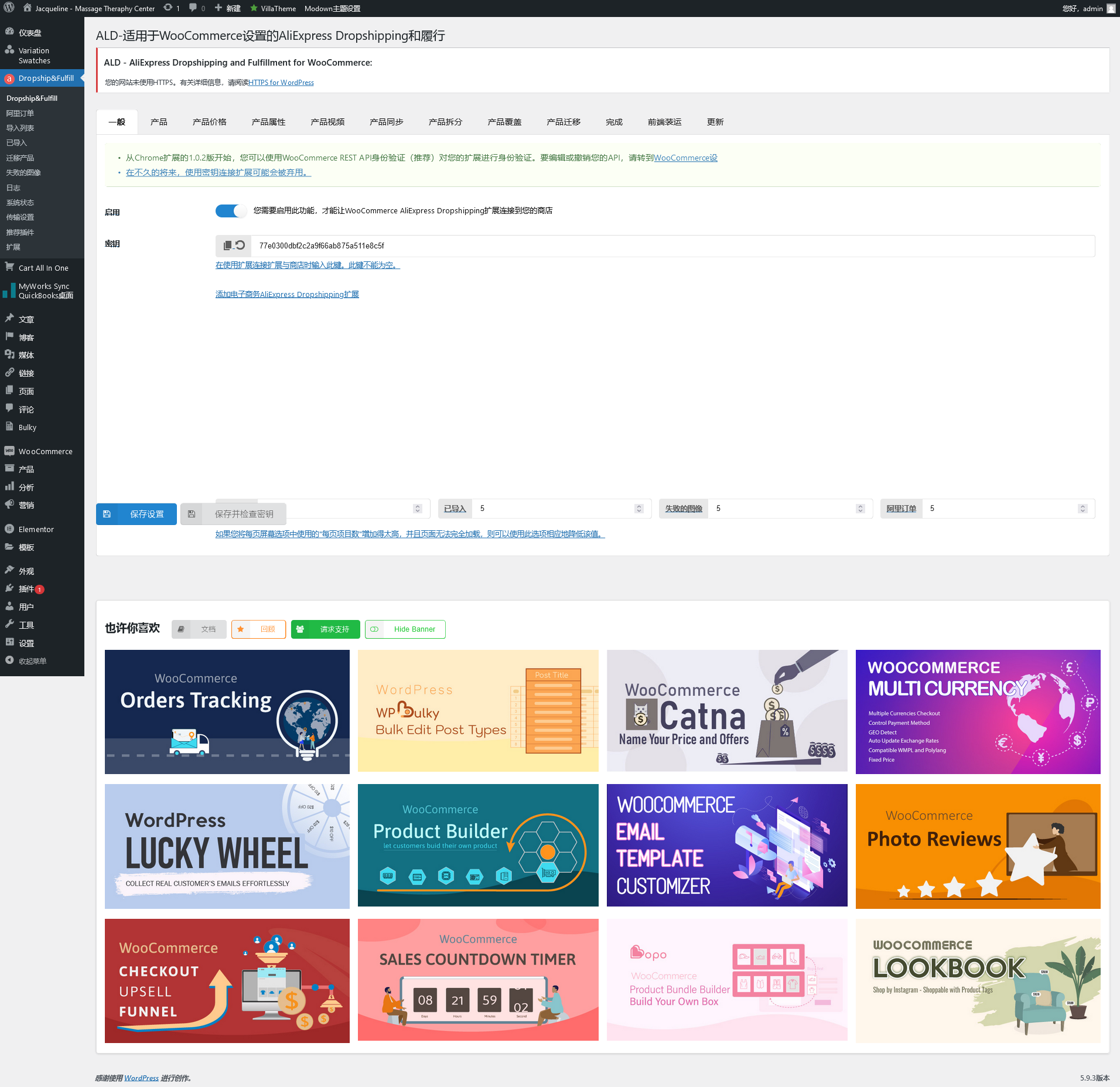Screen dimensions: 1120x1087
Task: Adjust the 失败的图像 per-page stepper arrows
Action: [861, 509]
